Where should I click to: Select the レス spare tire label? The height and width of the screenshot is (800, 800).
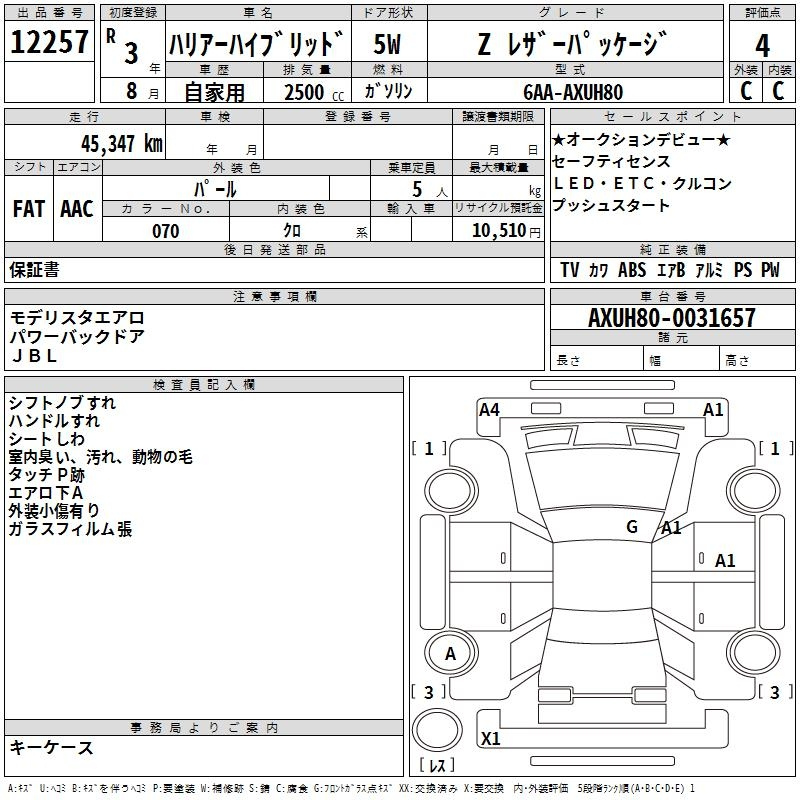tap(437, 767)
